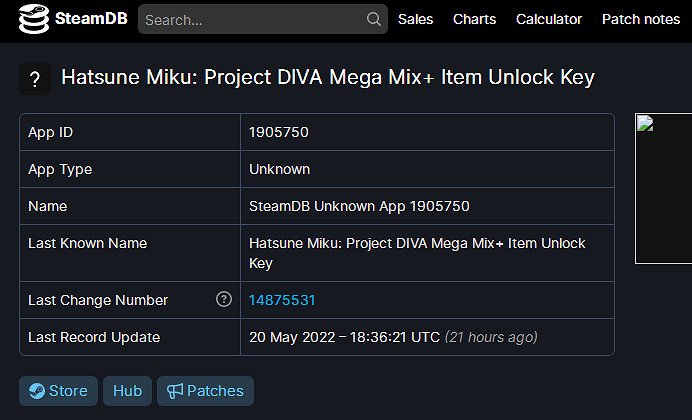Open the Hub button
This screenshot has width=692, height=420.
[127, 391]
